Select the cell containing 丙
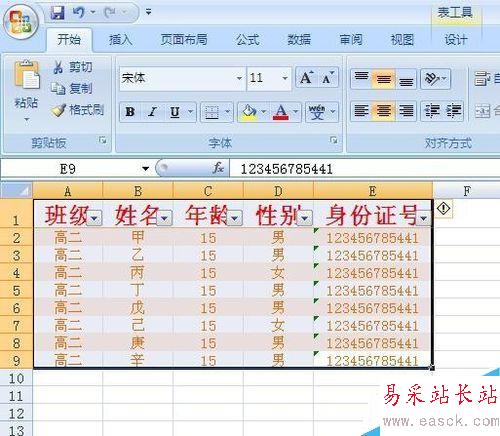This screenshot has width=500, height=436. tap(138, 273)
